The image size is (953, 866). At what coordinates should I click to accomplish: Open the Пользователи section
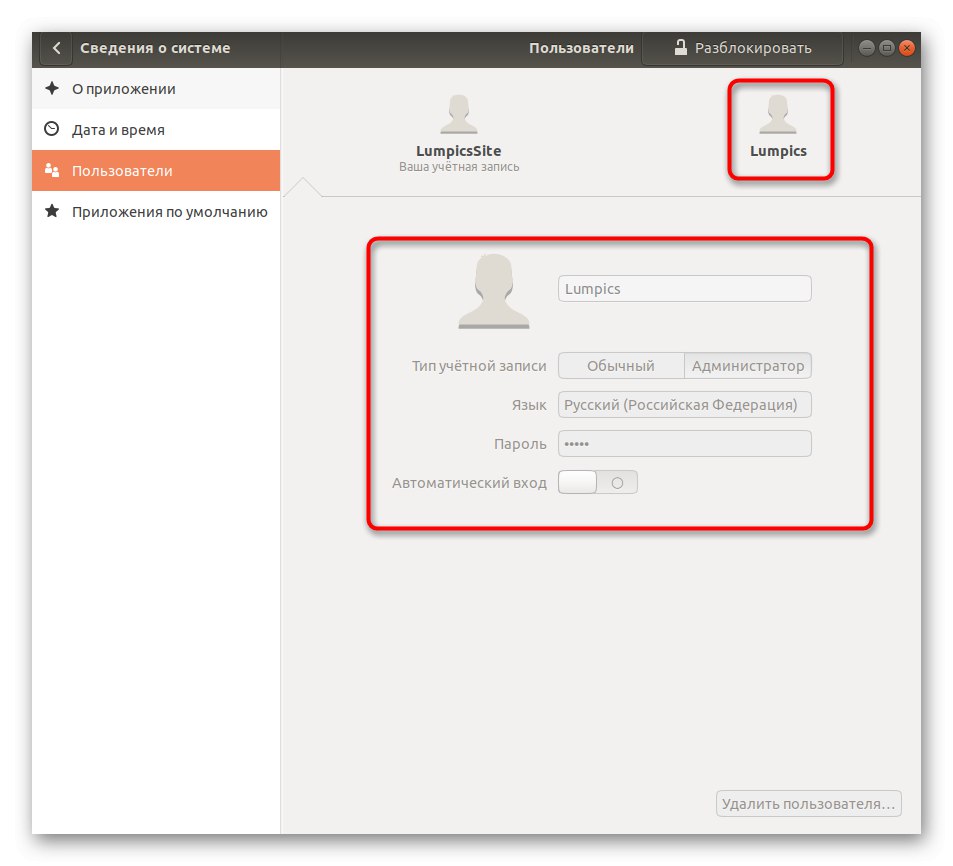point(156,170)
